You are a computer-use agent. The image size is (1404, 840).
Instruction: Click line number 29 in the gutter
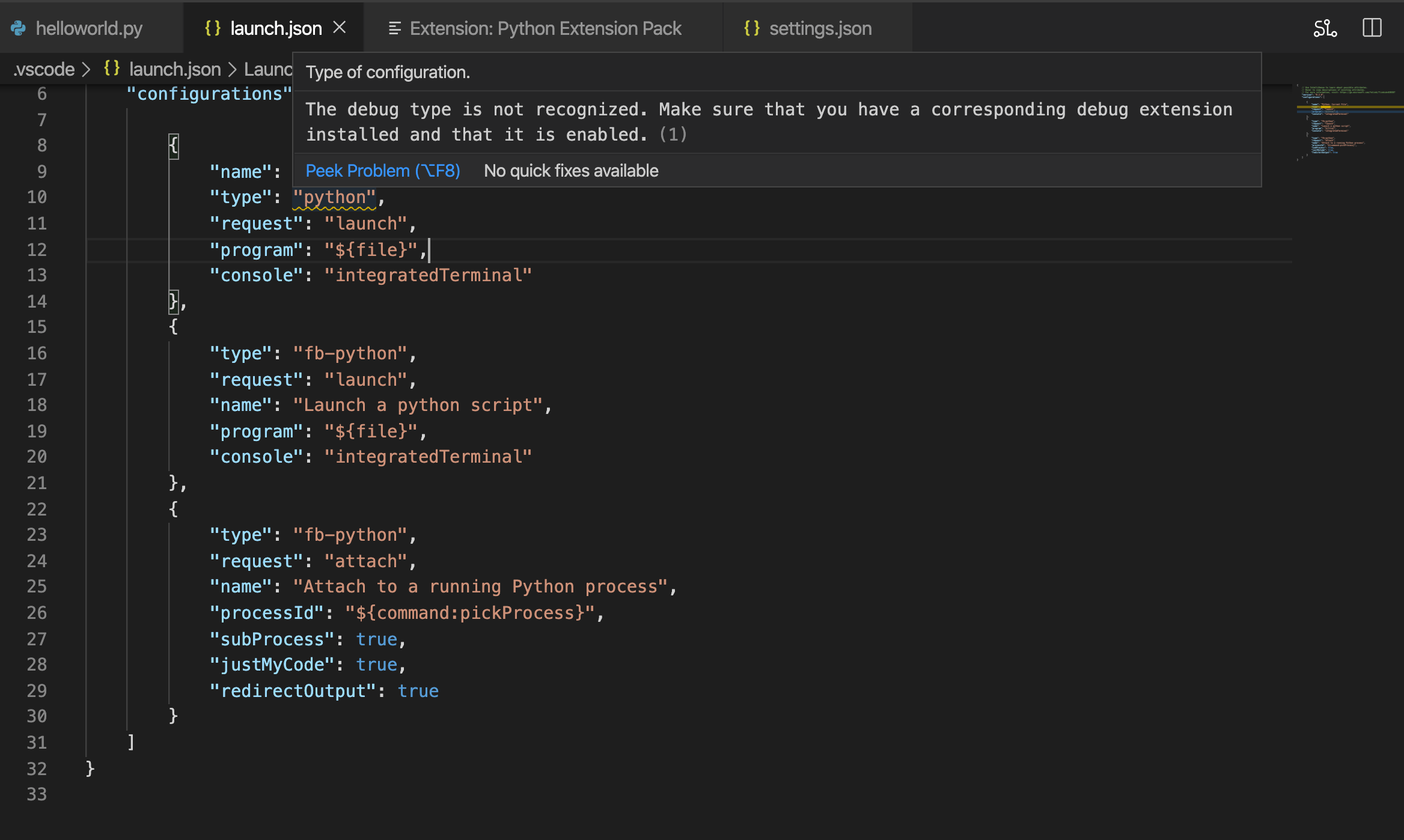coord(36,690)
